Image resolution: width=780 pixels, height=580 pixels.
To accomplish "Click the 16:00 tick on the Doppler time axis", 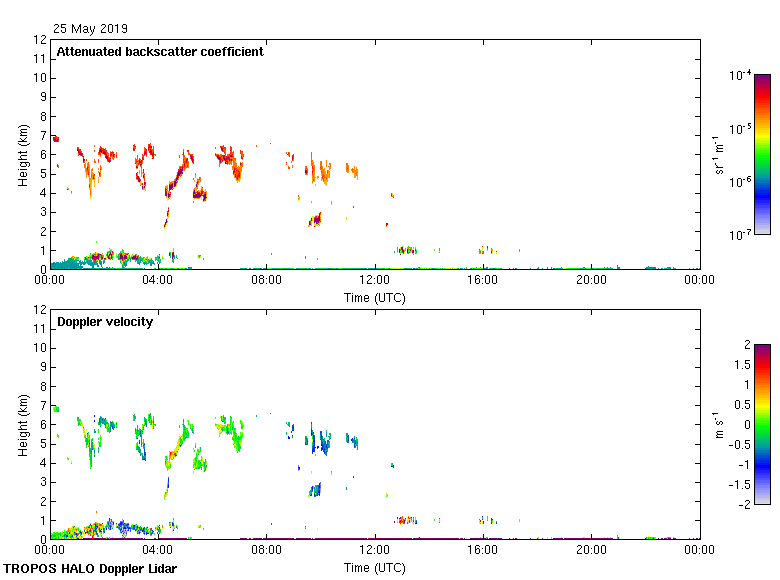I will pyautogui.click(x=483, y=551).
